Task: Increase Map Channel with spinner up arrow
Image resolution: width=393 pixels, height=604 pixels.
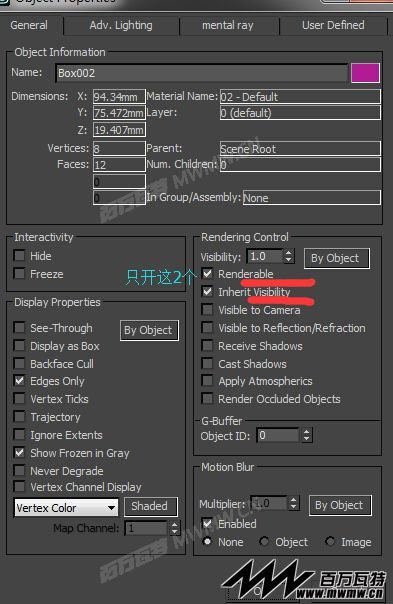Action: click(x=175, y=525)
